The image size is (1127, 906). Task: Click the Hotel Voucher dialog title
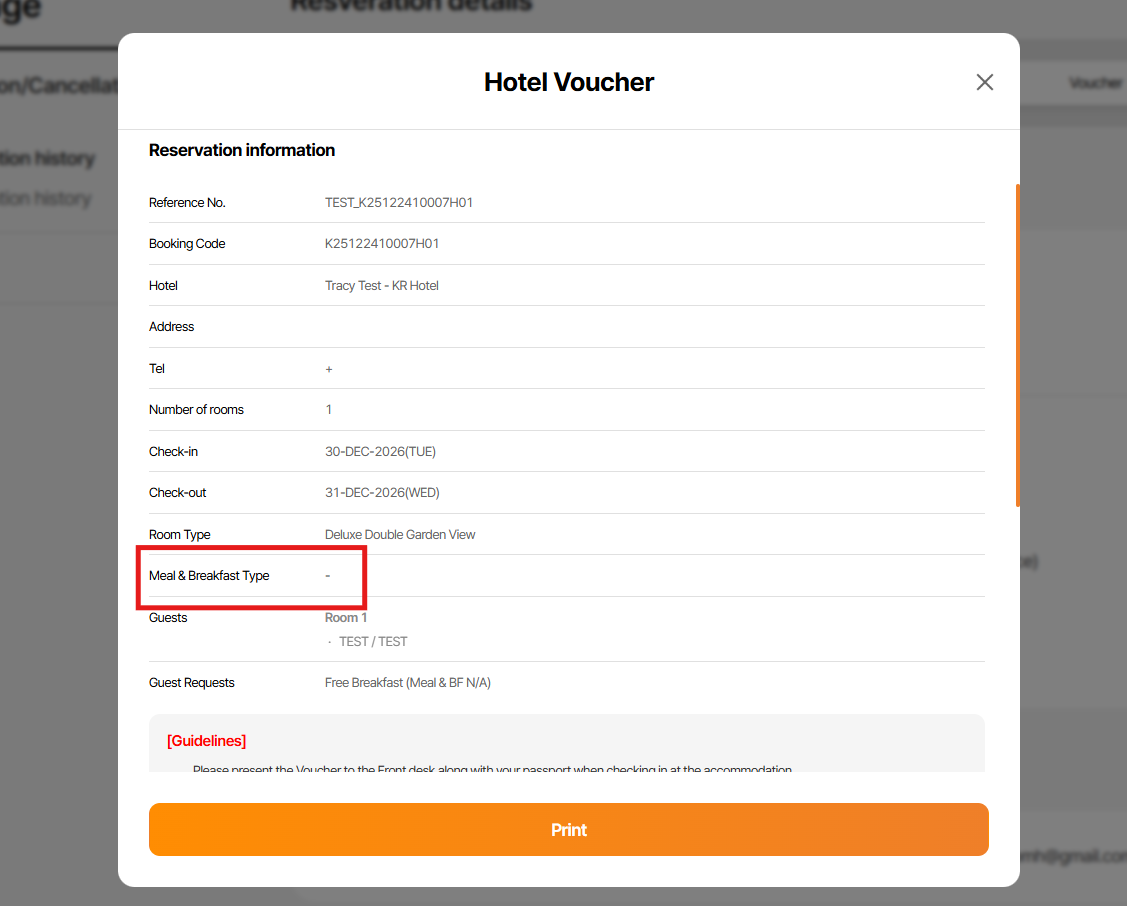pos(569,82)
